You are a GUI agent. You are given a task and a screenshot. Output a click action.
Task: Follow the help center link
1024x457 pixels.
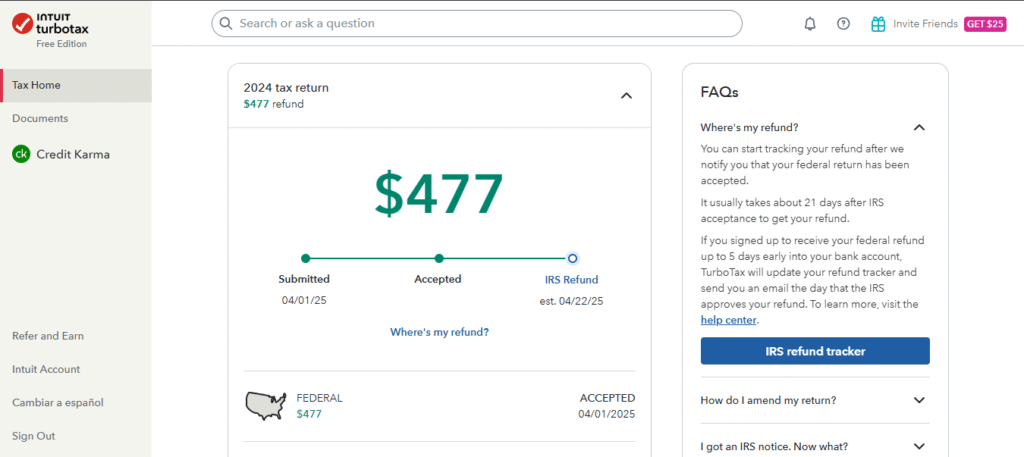click(x=729, y=320)
